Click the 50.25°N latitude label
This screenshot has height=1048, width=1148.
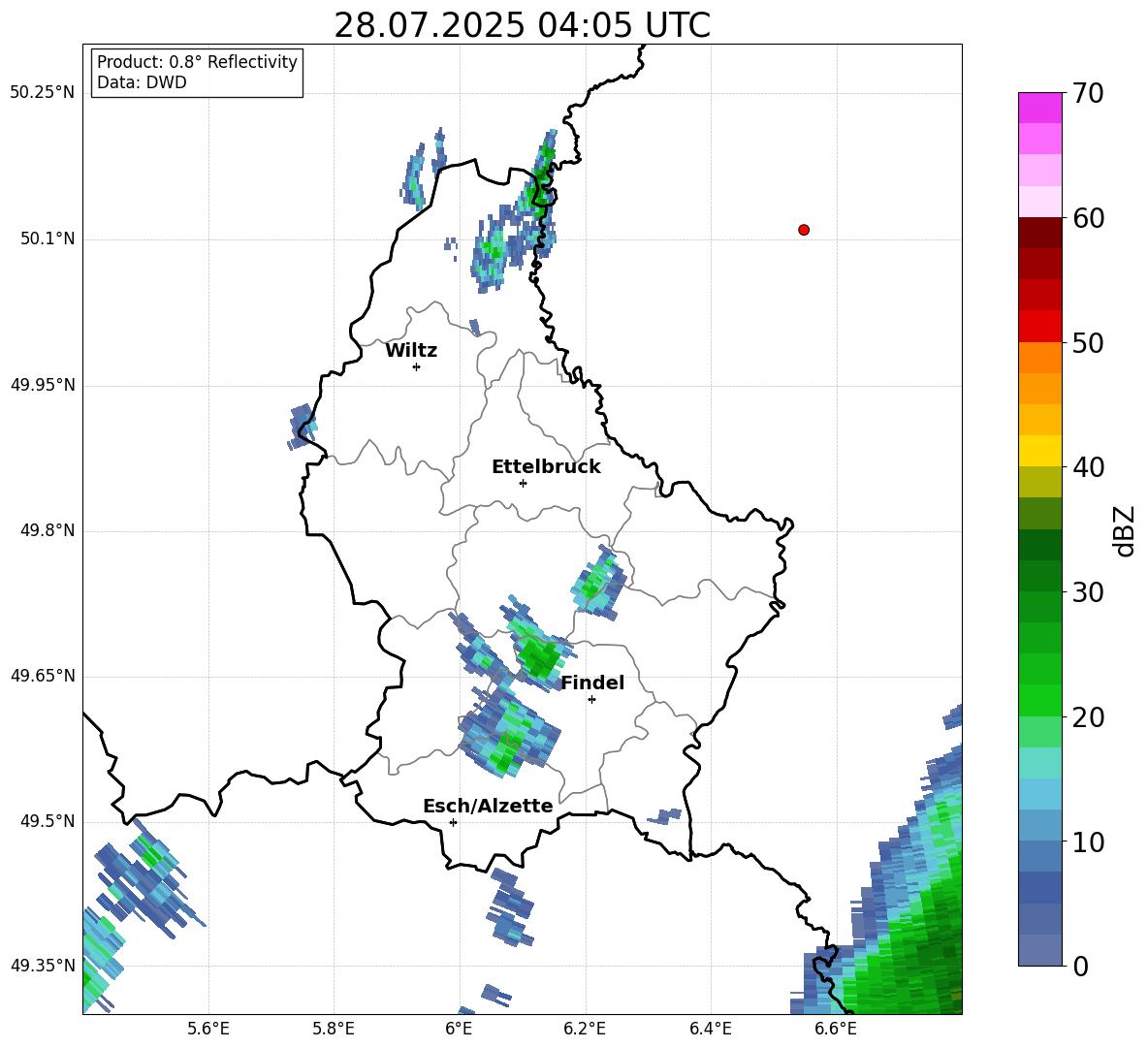click(x=43, y=93)
